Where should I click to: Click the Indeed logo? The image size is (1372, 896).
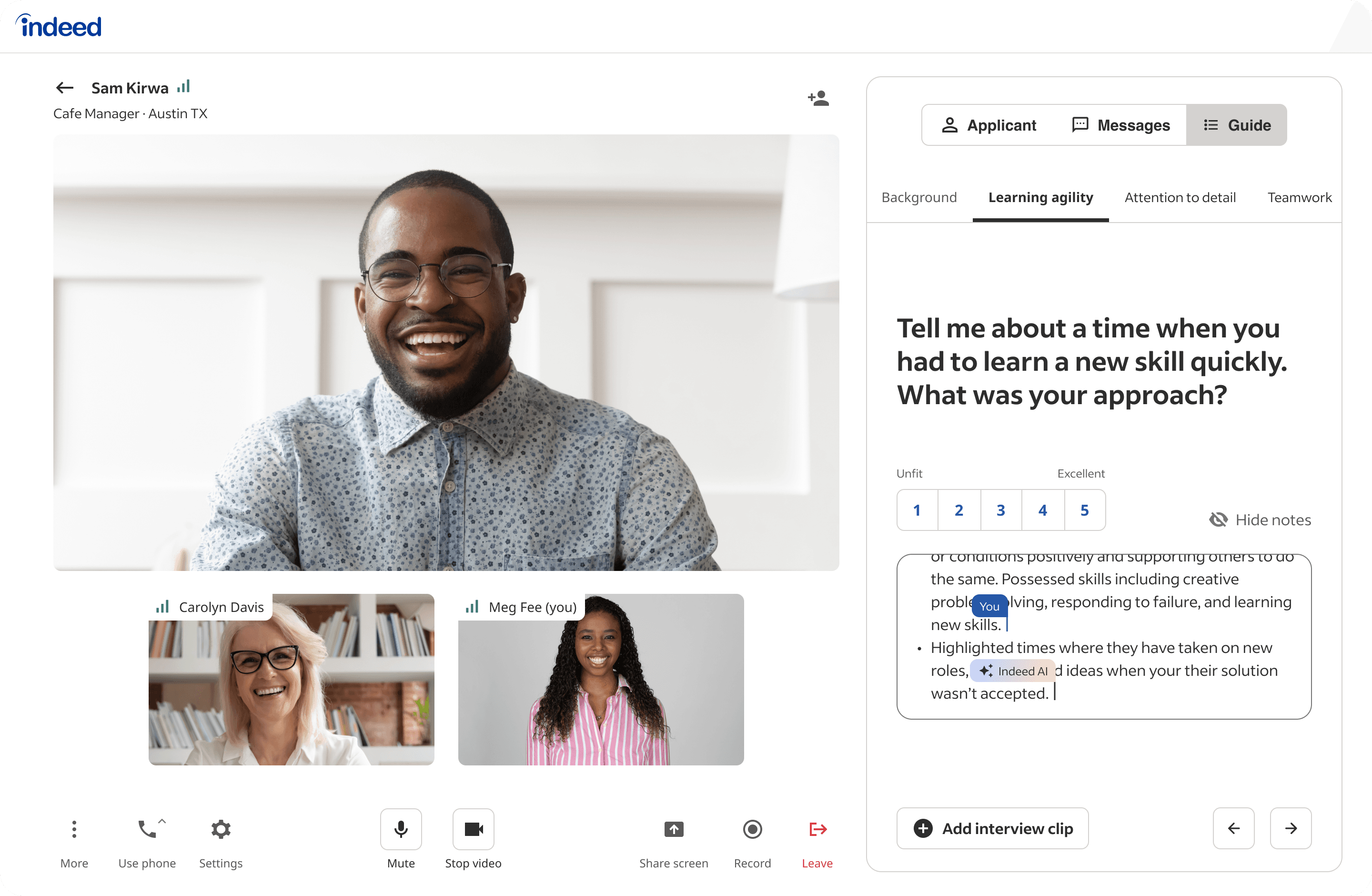click(x=60, y=27)
